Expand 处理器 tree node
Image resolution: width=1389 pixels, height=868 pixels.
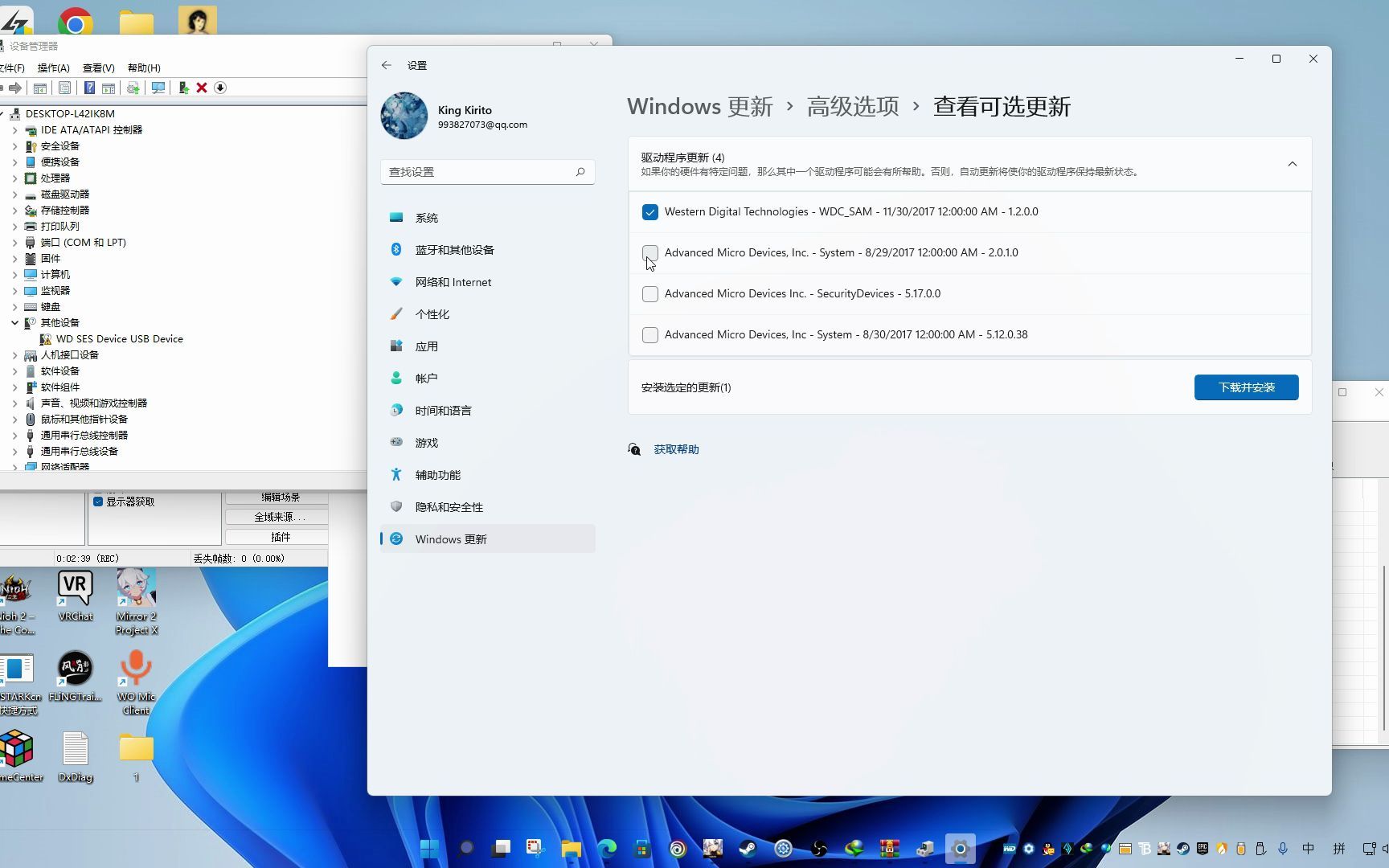click(x=14, y=178)
